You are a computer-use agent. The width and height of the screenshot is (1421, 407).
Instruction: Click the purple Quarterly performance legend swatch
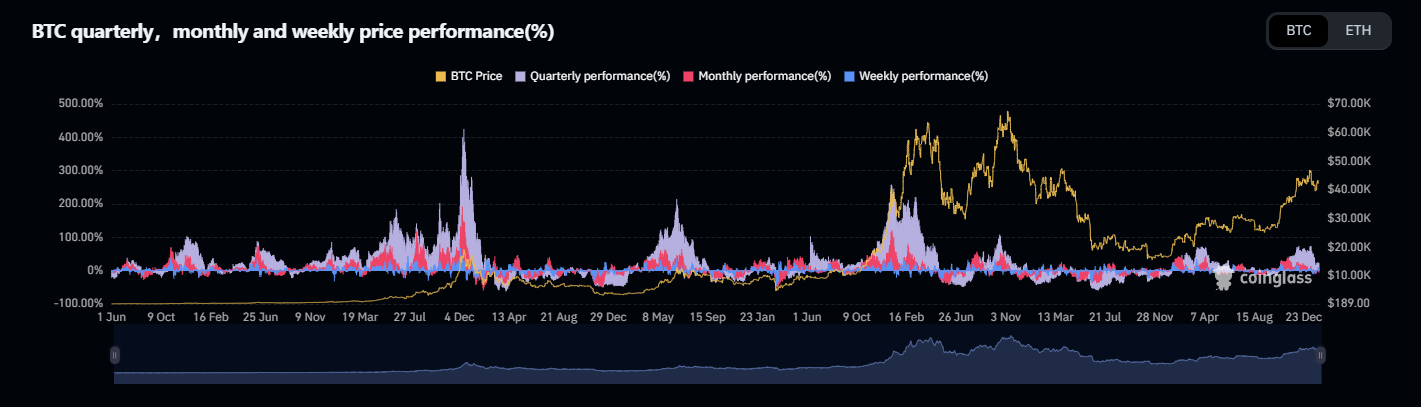point(521,76)
